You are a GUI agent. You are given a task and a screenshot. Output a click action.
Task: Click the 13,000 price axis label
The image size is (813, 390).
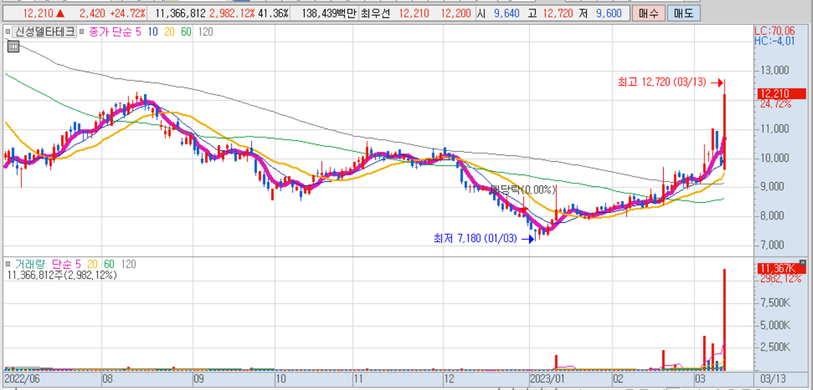[775, 71]
